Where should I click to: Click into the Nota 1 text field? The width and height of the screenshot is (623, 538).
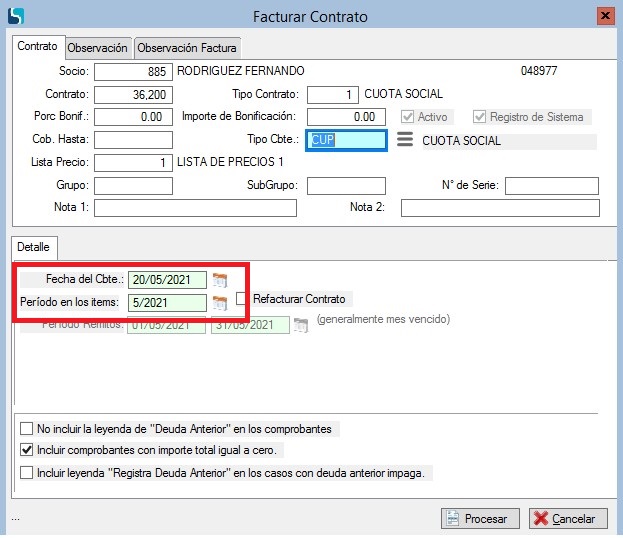coord(195,208)
